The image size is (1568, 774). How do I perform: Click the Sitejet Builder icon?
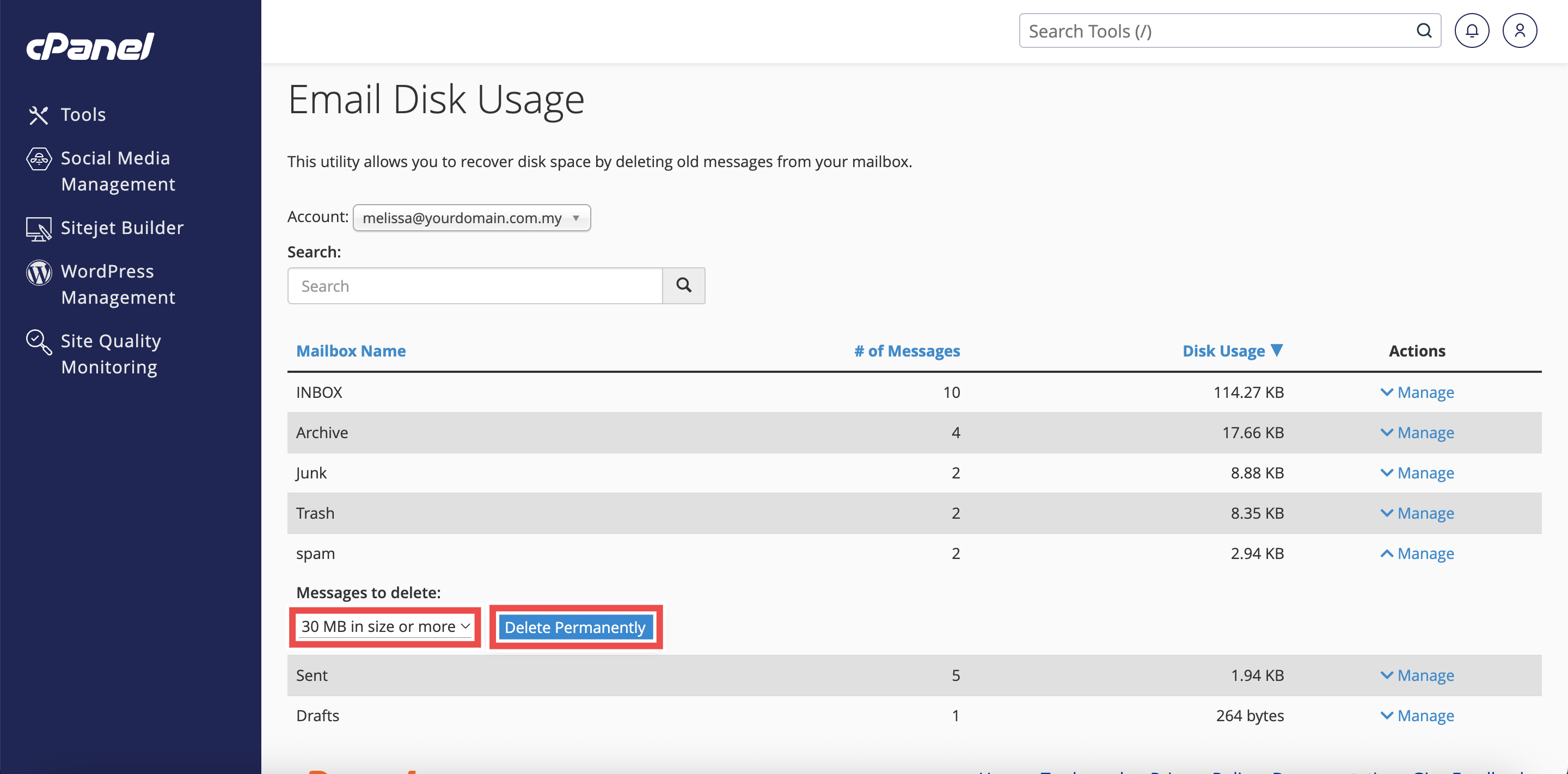[x=38, y=229]
